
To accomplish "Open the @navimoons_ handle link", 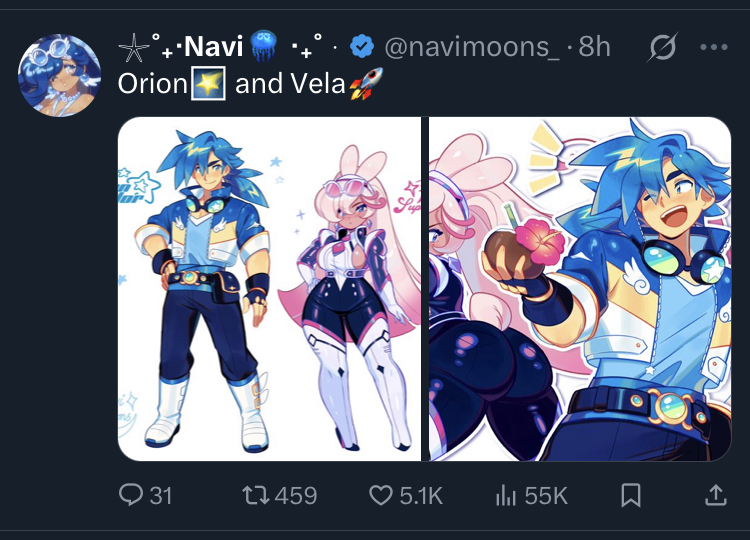I will (472, 47).
